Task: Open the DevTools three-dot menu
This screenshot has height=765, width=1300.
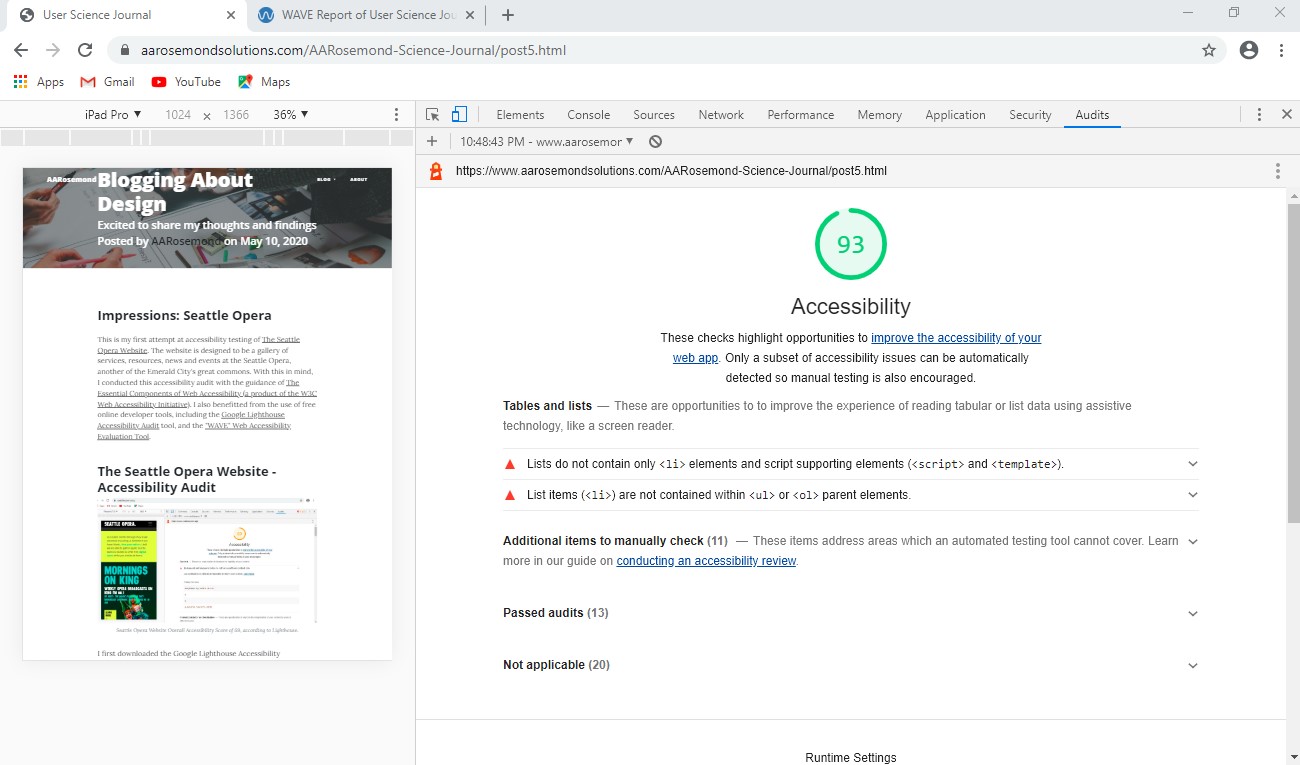Action: click(1258, 114)
